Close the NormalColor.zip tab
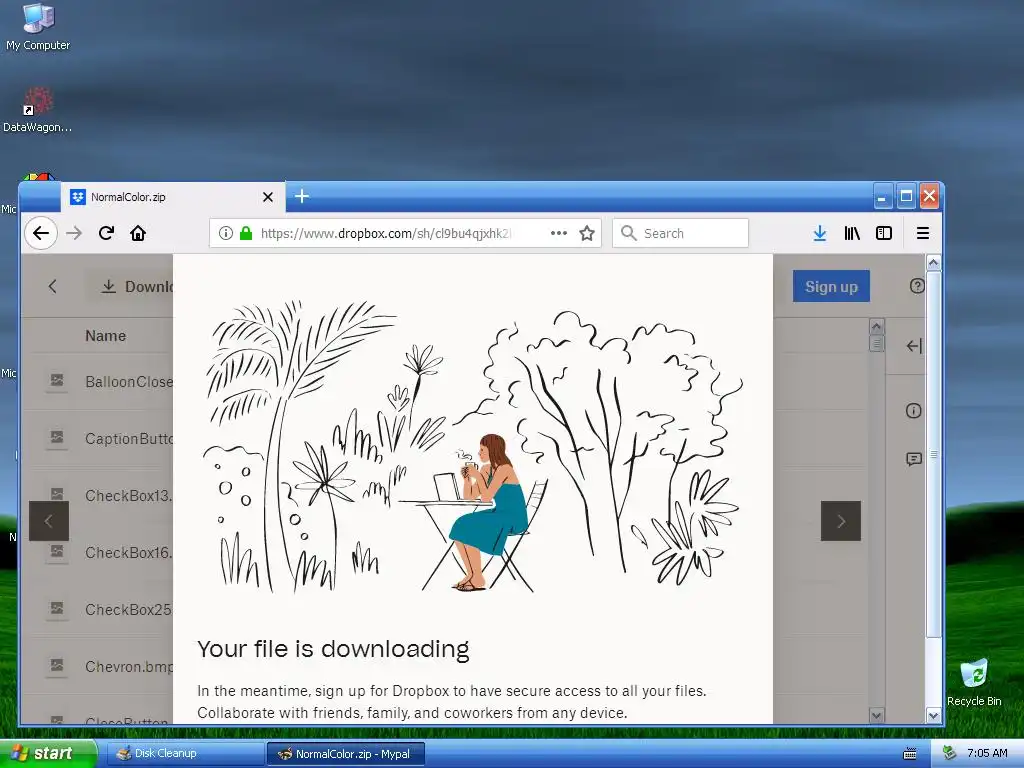1024x768 pixels. pos(268,197)
